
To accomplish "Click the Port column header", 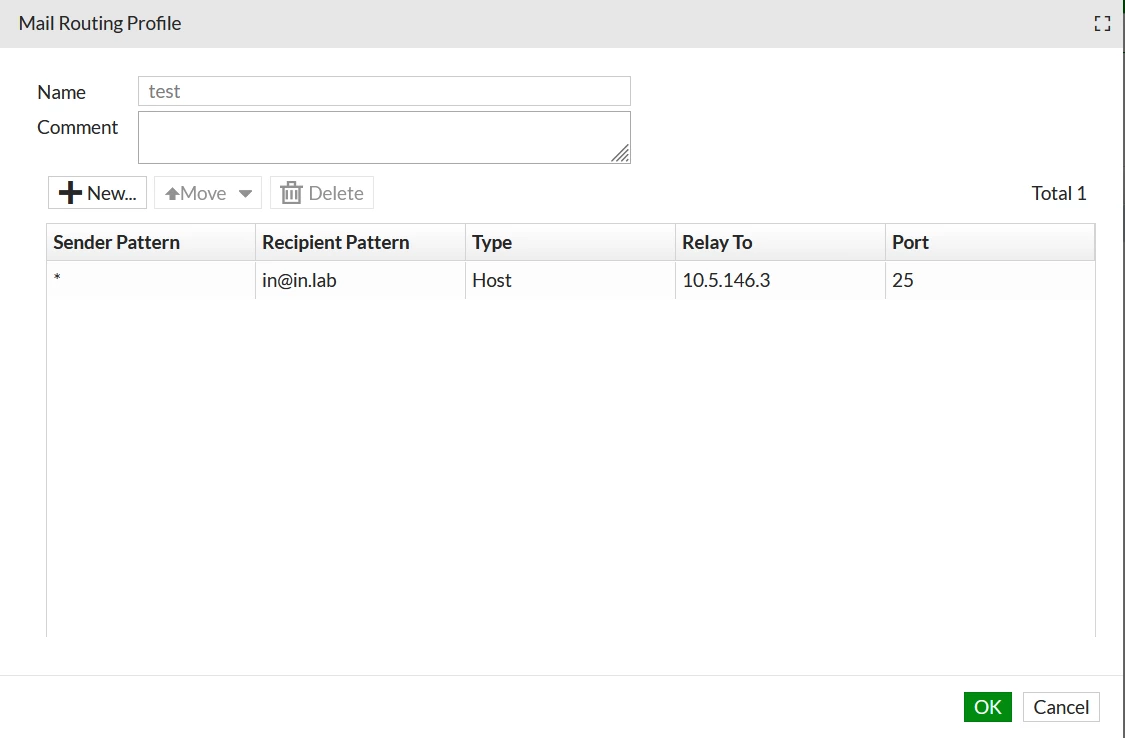I will (x=990, y=242).
